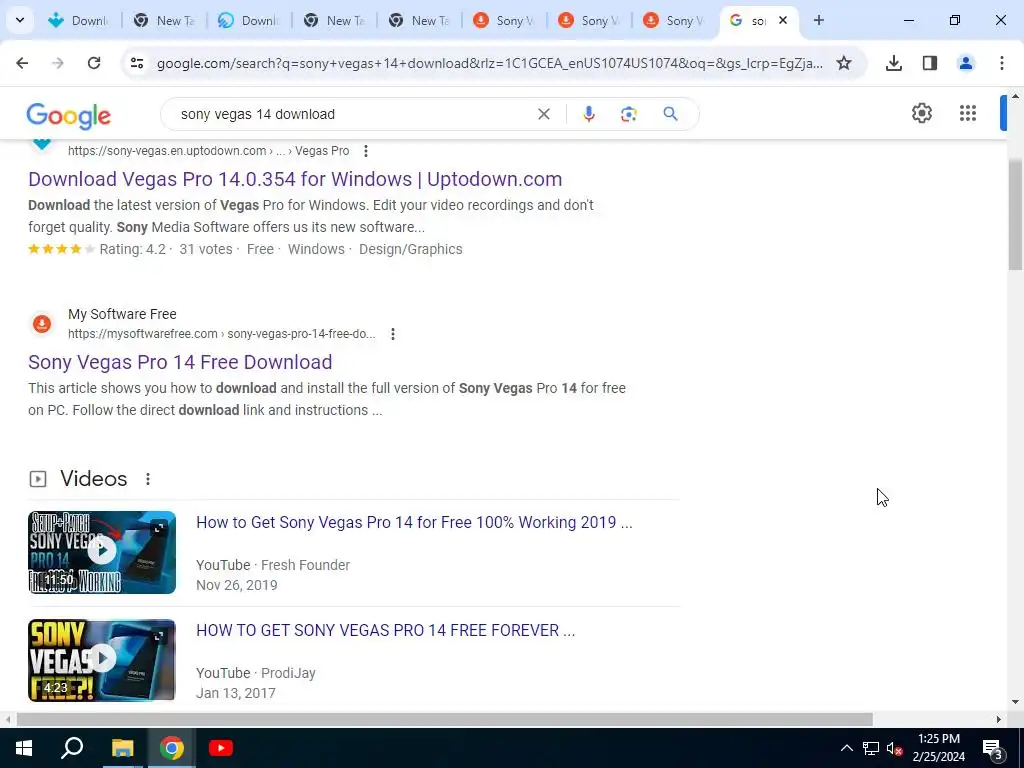
Task: Click the scroll right arrow
Action: 999,720
